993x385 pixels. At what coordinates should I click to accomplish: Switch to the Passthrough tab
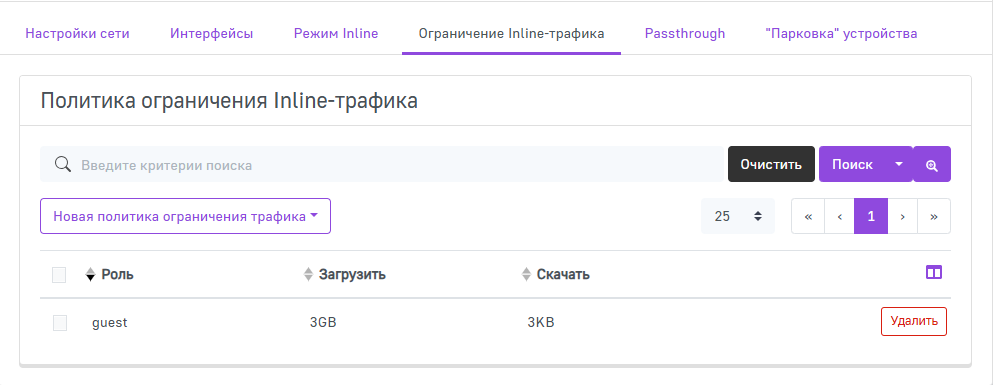pos(685,34)
